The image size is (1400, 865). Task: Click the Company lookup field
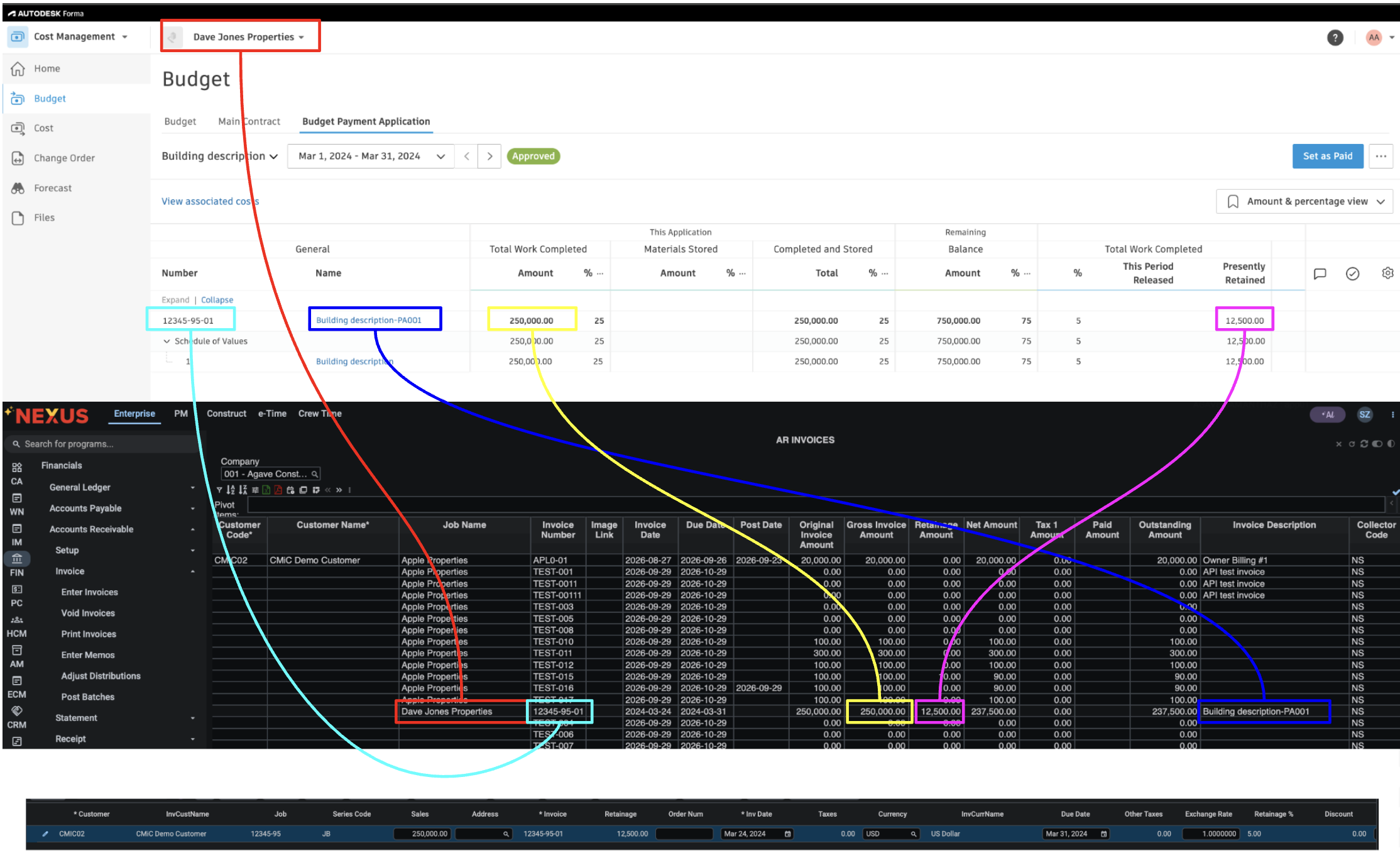tap(271, 474)
